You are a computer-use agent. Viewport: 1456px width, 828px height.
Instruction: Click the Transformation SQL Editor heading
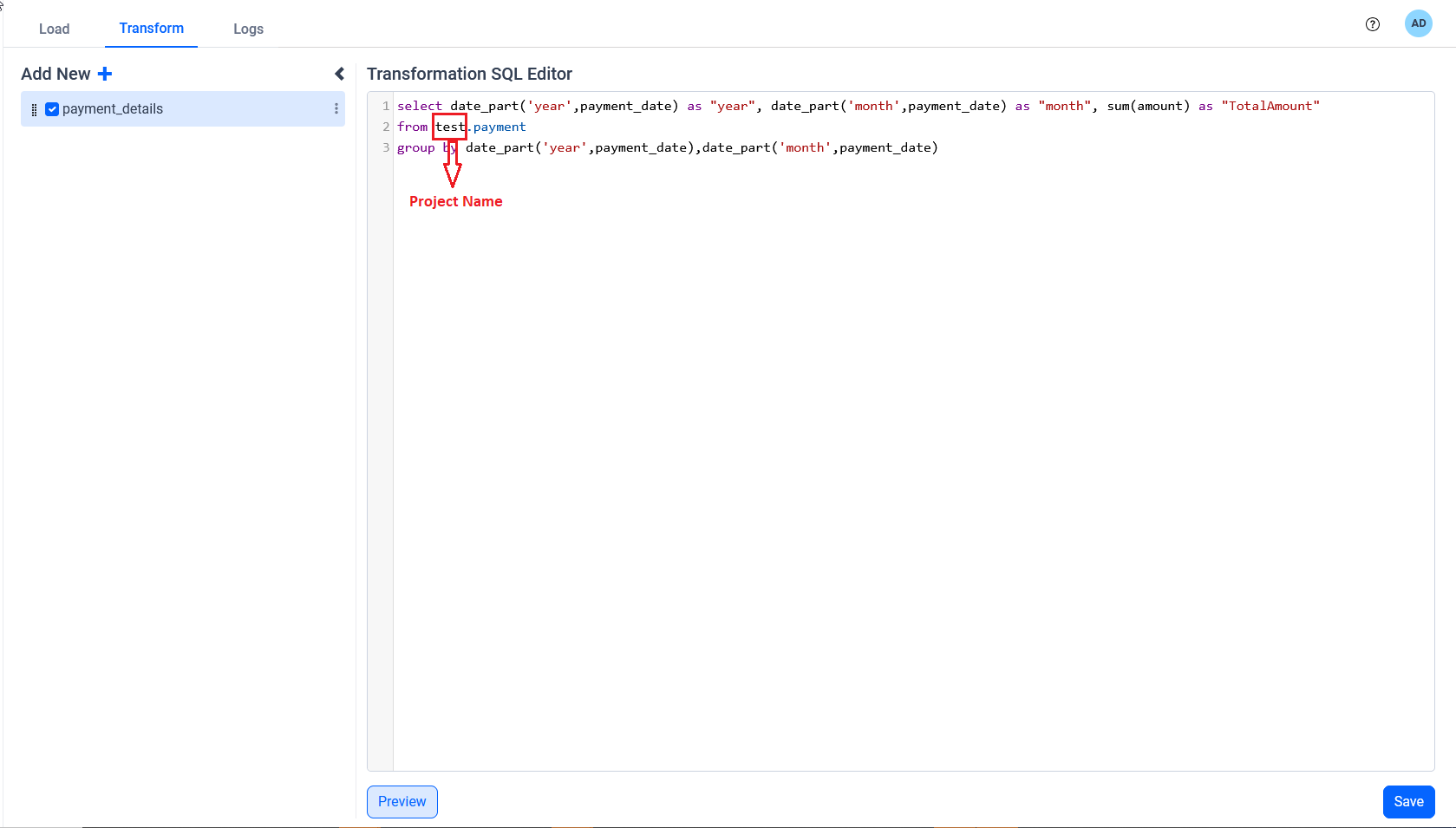[x=469, y=75]
